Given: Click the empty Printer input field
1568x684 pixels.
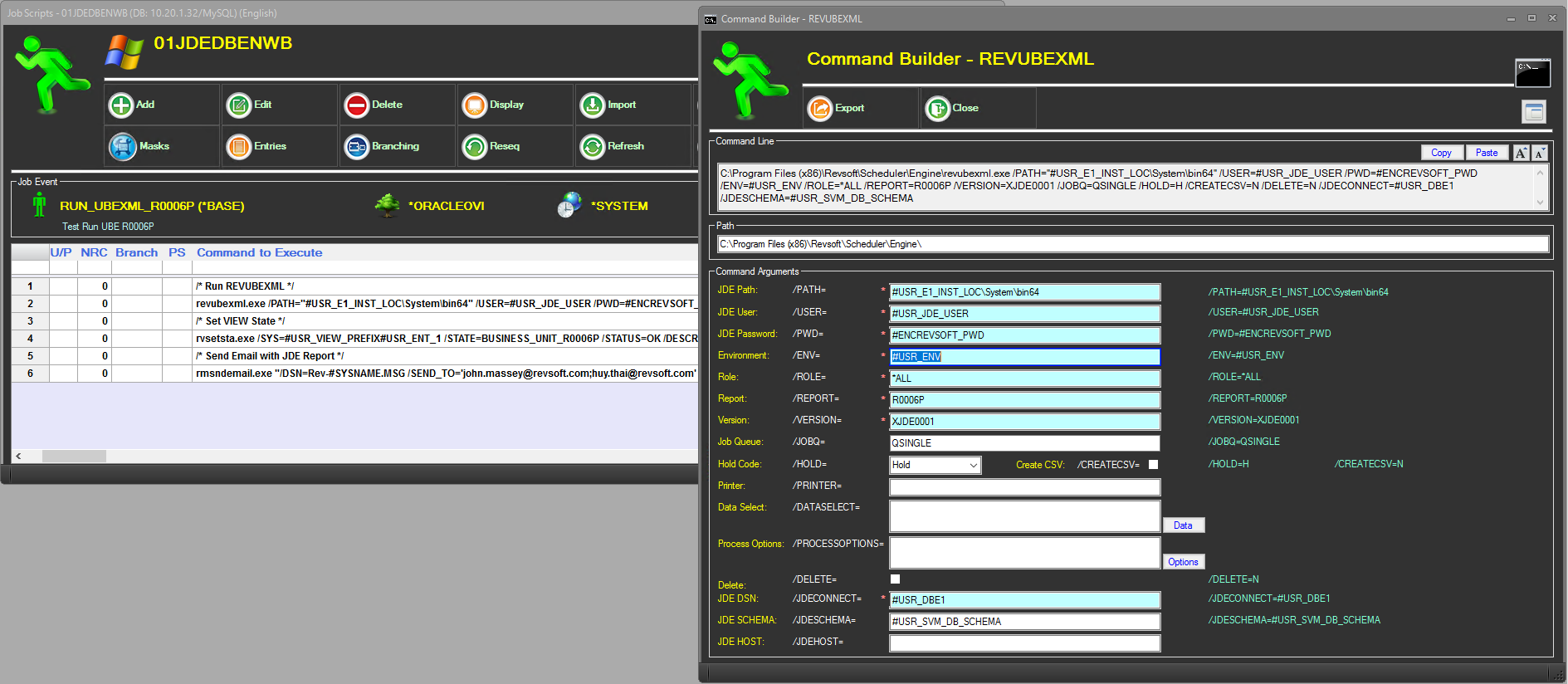Looking at the screenshot, I should (1024, 487).
